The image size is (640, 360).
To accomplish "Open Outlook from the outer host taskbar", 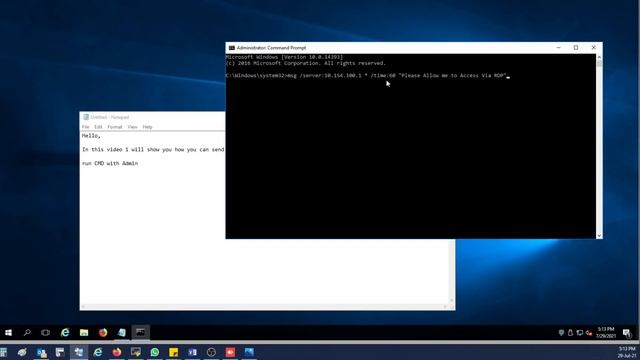I will tap(41, 352).
